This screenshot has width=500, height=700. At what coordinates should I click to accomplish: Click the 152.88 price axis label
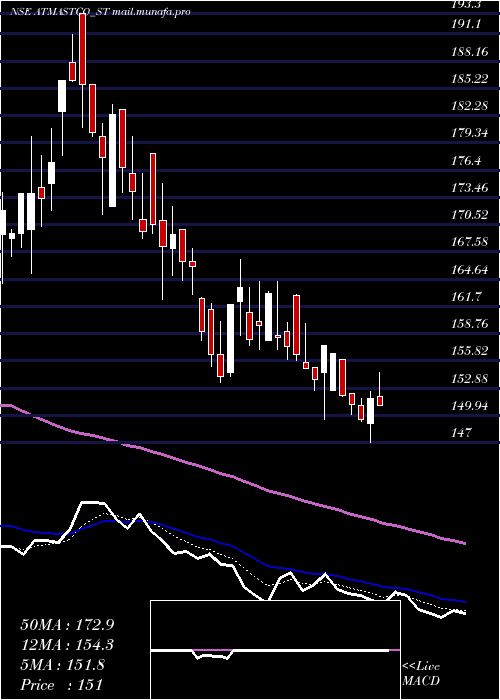pyautogui.click(x=470, y=379)
